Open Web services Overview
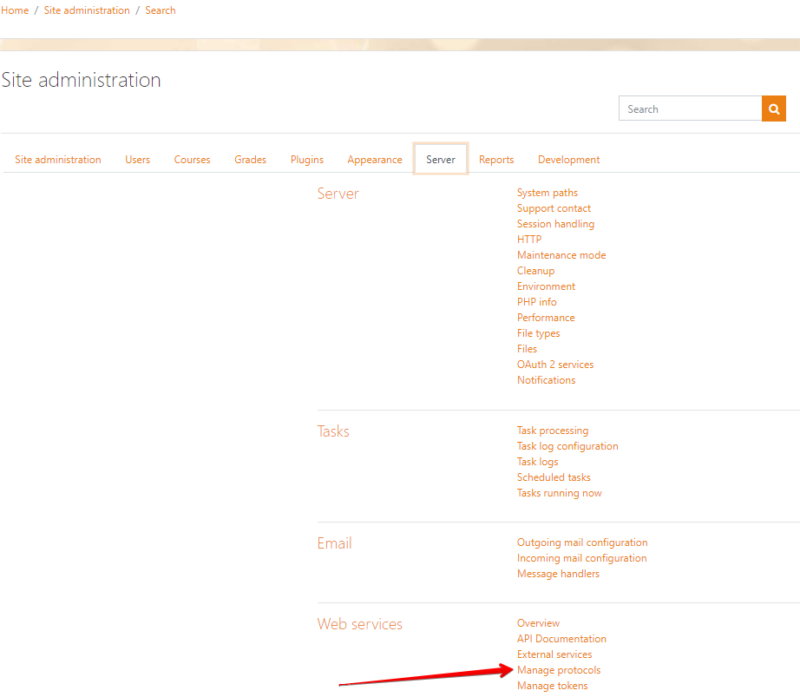Viewport: 800px width, 697px height. [538, 623]
